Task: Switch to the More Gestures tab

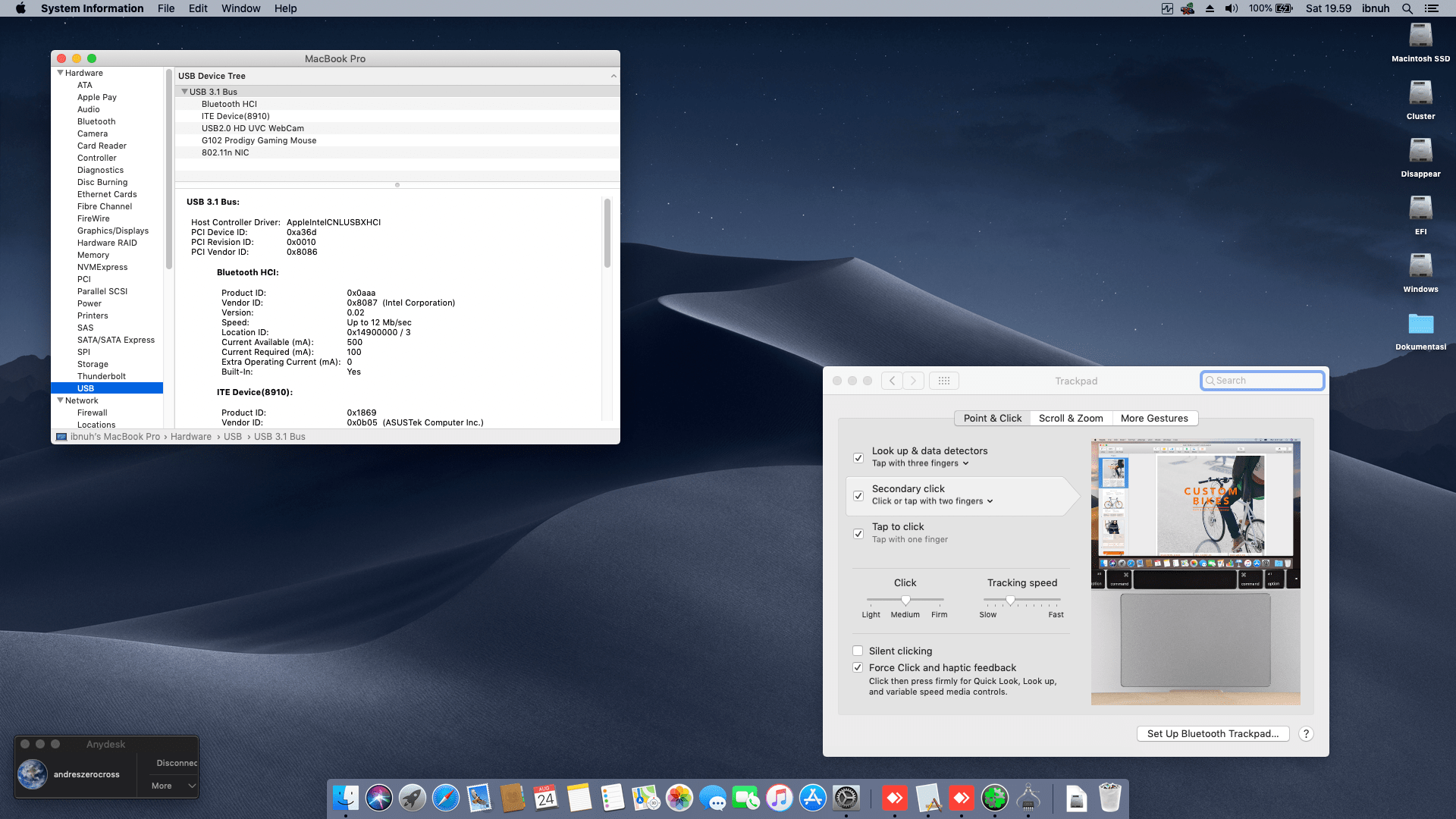Action: click(x=1154, y=418)
